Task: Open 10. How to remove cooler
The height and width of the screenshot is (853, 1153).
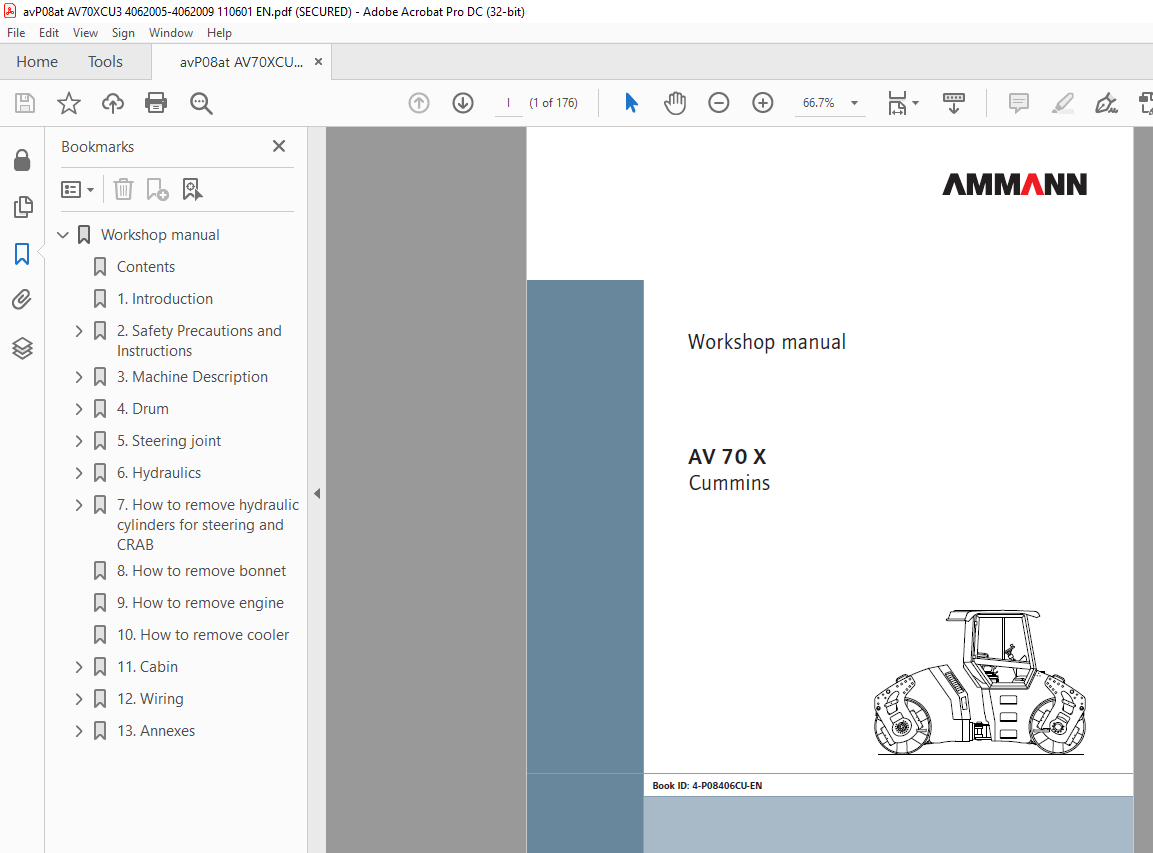Action: pyautogui.click(x=203, y=635)
